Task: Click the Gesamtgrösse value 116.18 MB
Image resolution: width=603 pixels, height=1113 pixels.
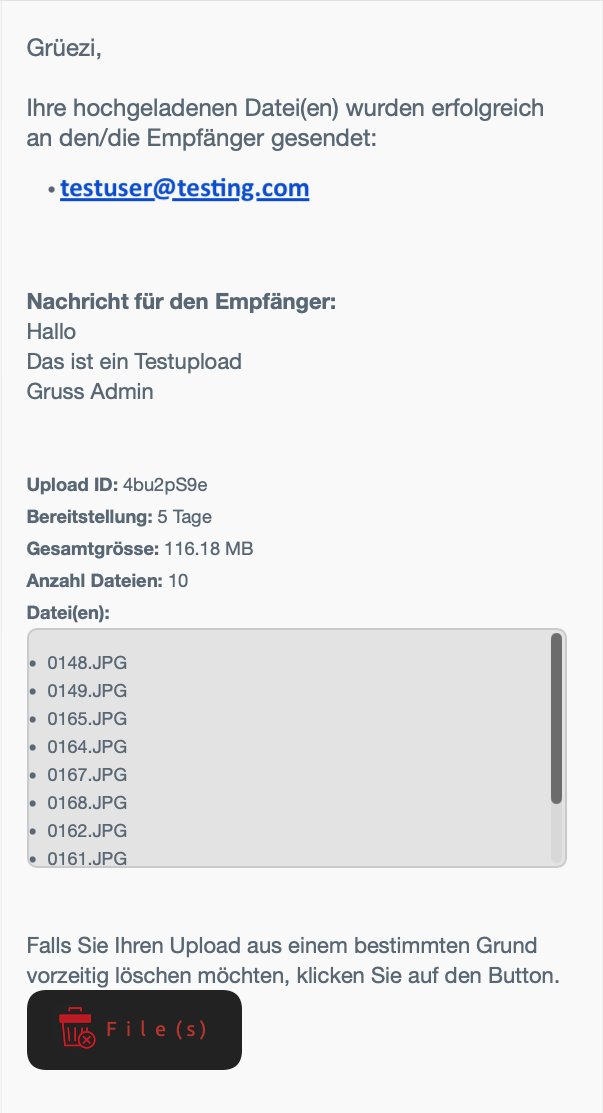Action: coord(209,549)
